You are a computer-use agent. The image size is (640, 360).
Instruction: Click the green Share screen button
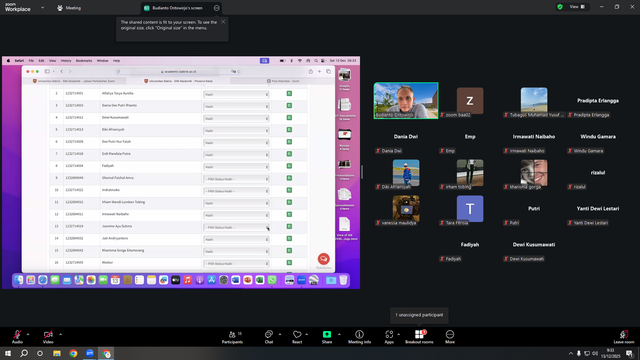click(x=327, y=337)
